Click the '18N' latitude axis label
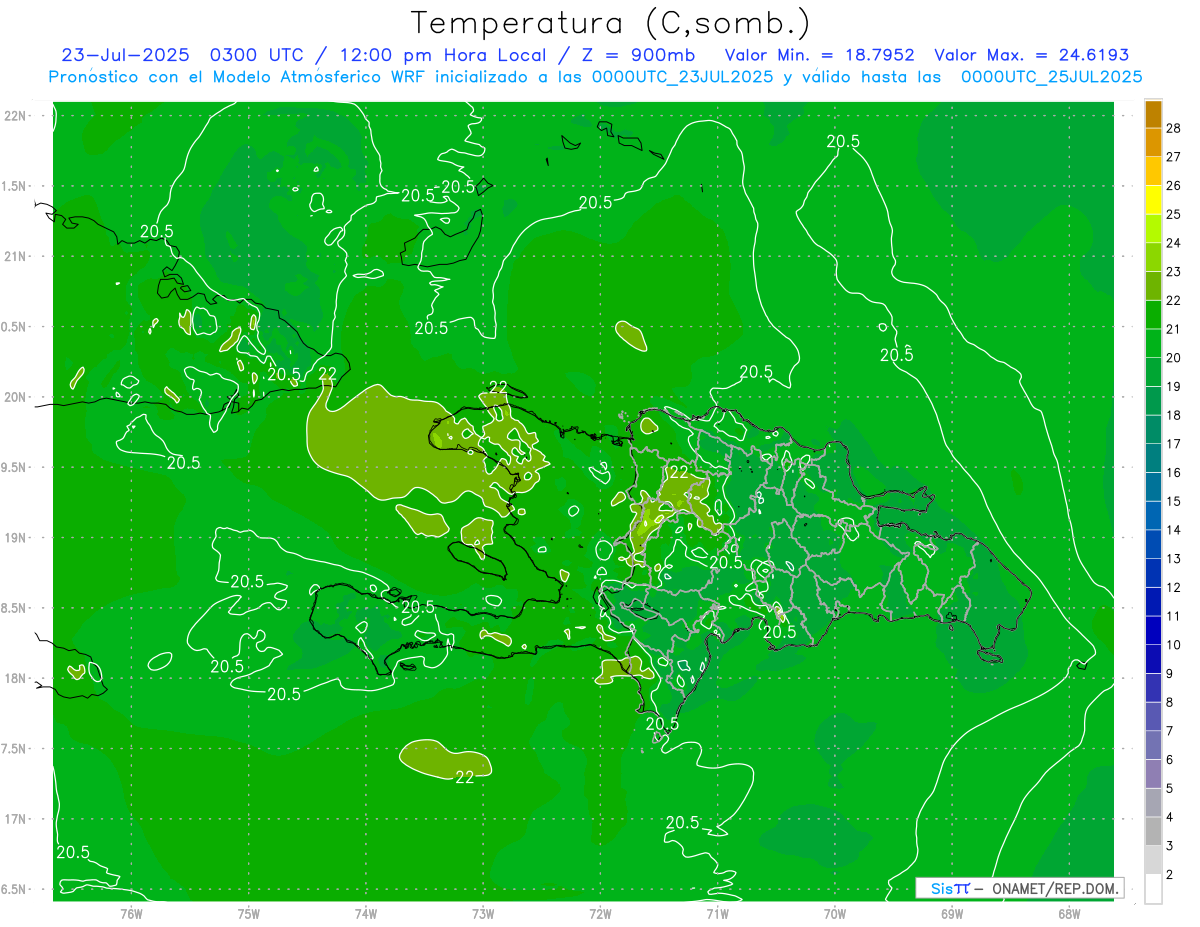The height and width of the screenshot is (927, 1200). (16, 678)
